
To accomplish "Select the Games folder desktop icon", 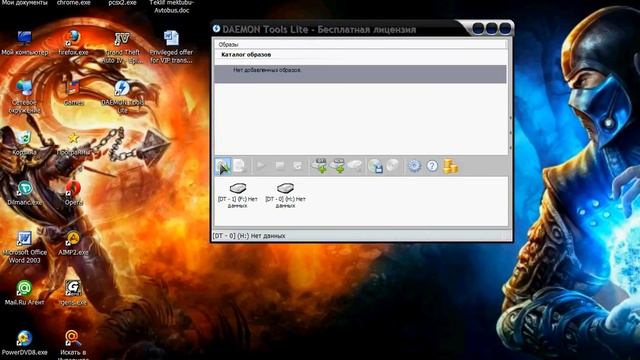I will click(73, 93).
